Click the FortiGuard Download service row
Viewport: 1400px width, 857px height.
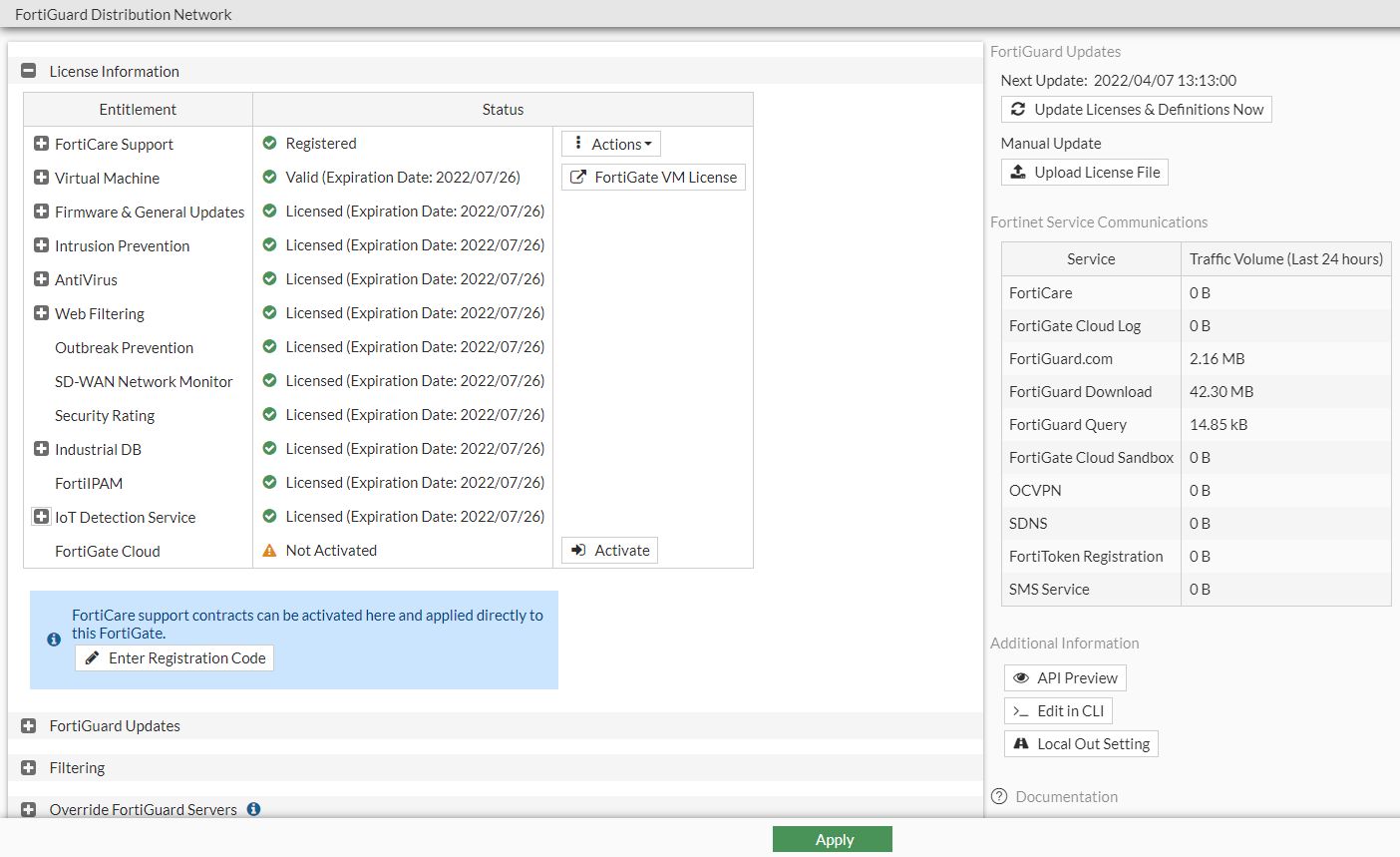pyautogui.click(x=1197, y=392)
